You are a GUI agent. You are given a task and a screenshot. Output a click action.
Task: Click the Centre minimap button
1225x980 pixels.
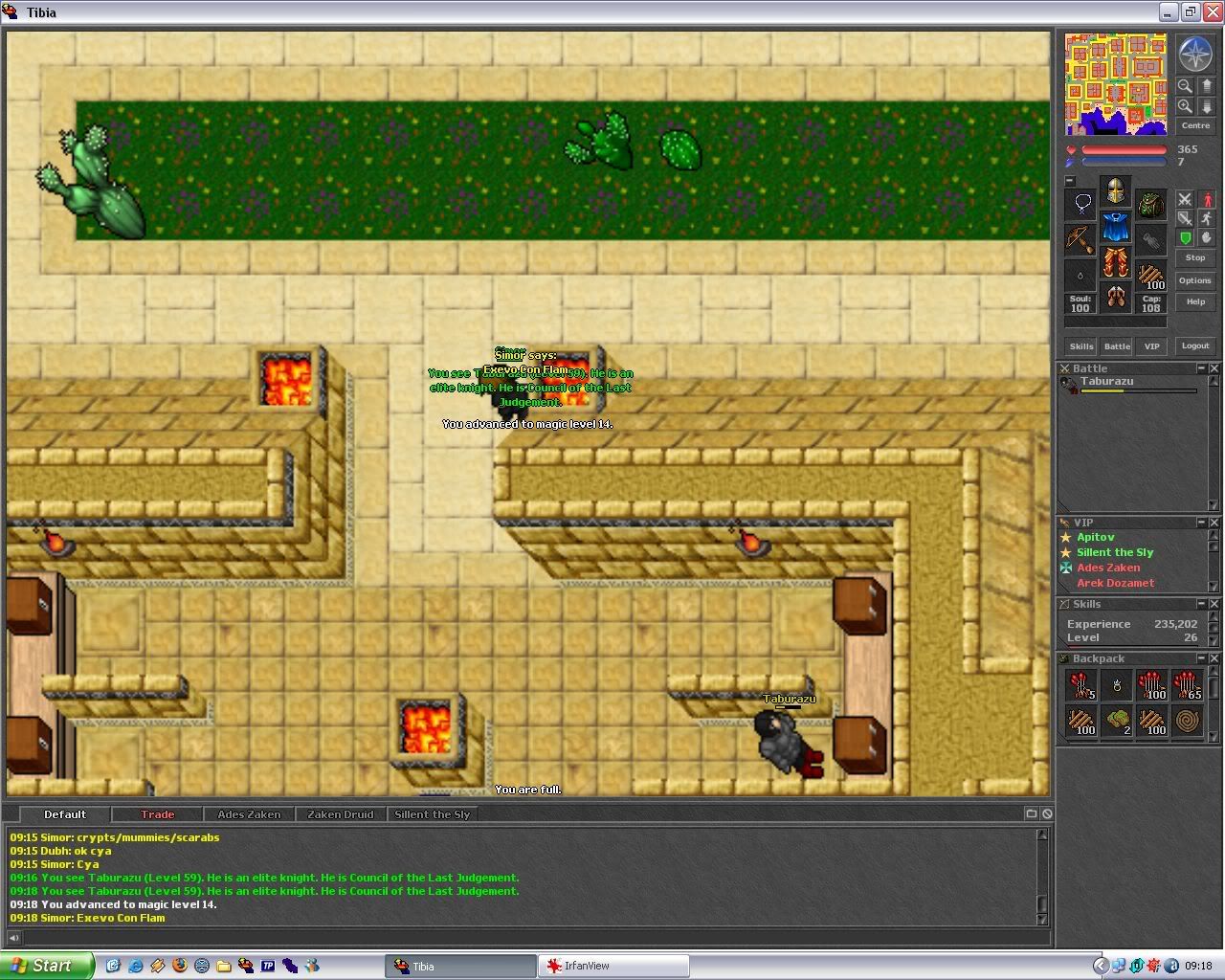[1195, 125]
